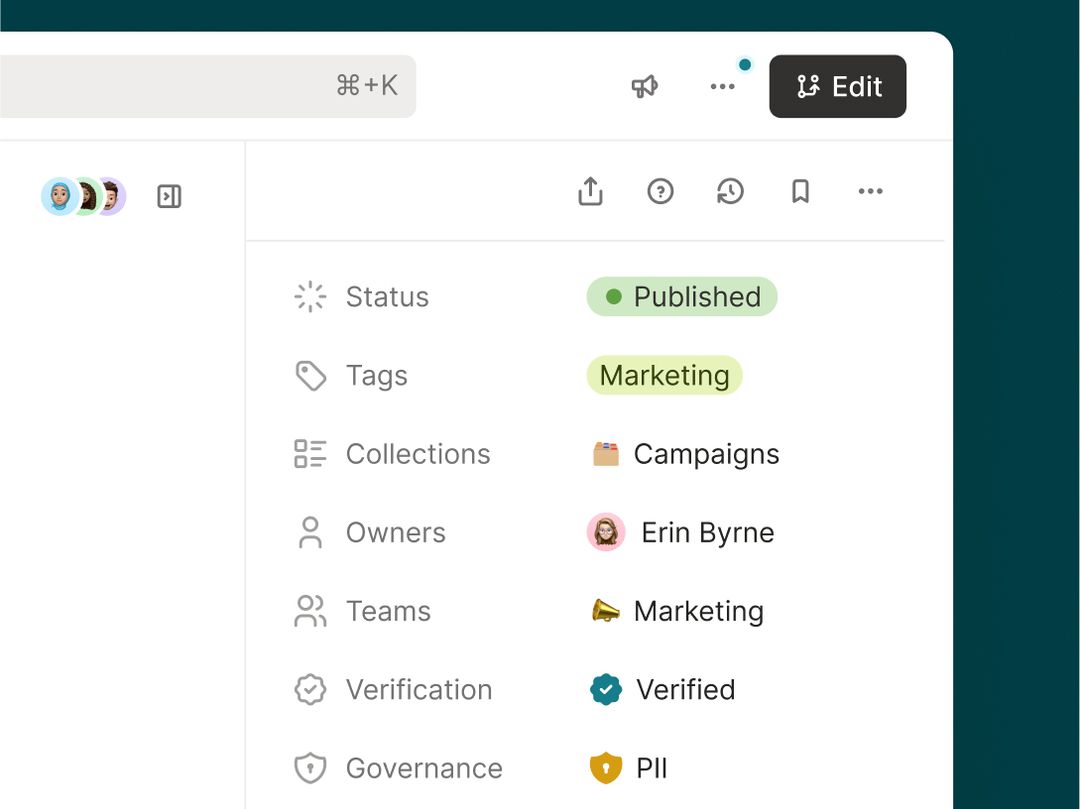Click the collaborator avatars group
The width and height of the screenshot is (1080, 809).
tap(84, 197)
